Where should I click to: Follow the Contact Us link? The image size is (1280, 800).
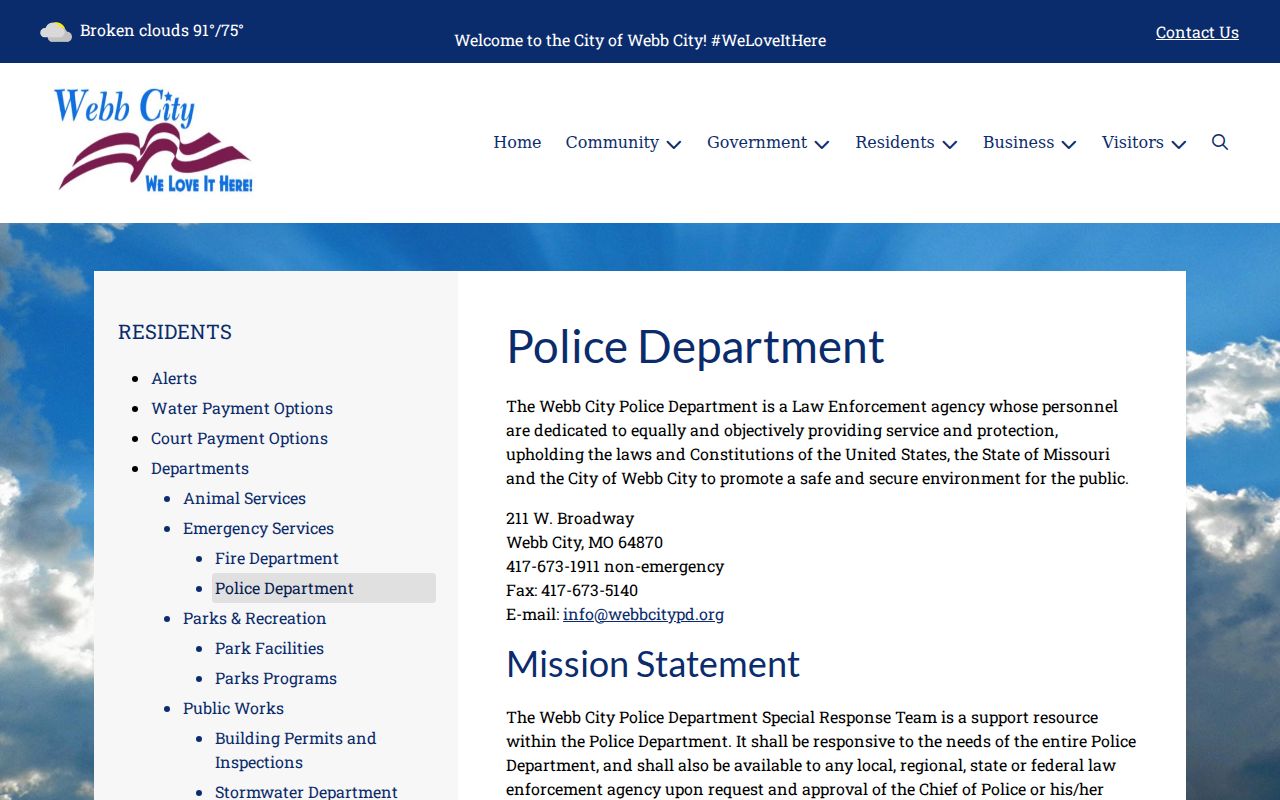click(1197, 32)
